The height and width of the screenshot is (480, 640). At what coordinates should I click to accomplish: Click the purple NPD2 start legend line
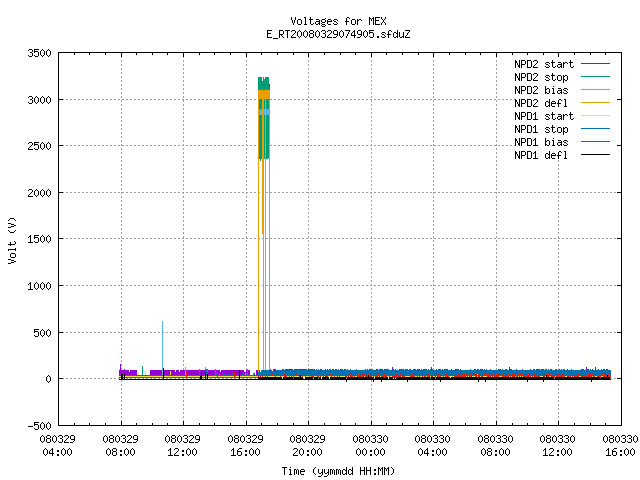(596, 64)
